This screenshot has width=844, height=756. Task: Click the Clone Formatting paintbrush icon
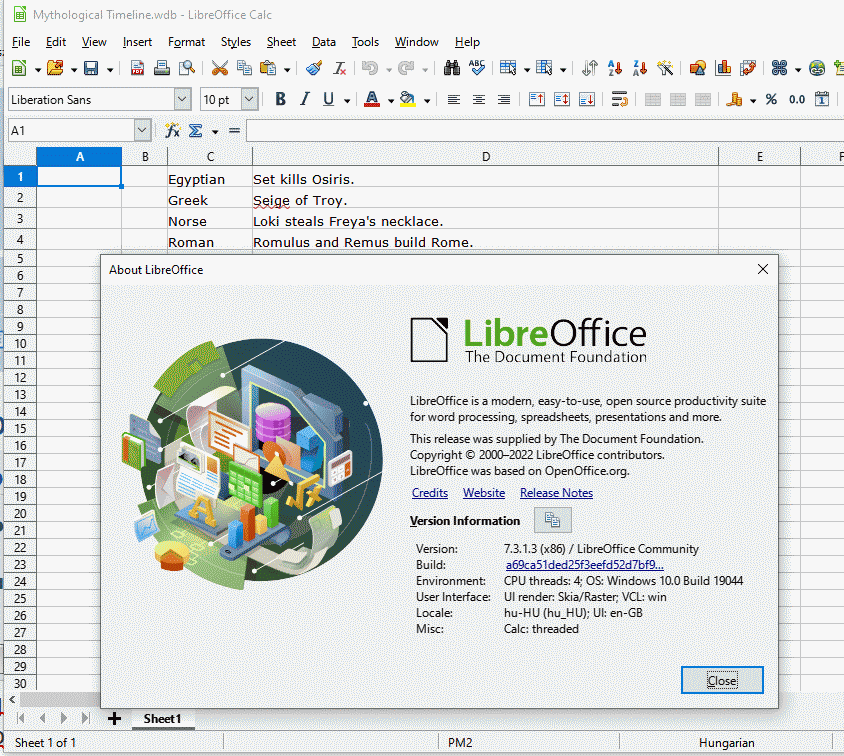[314, 68]
